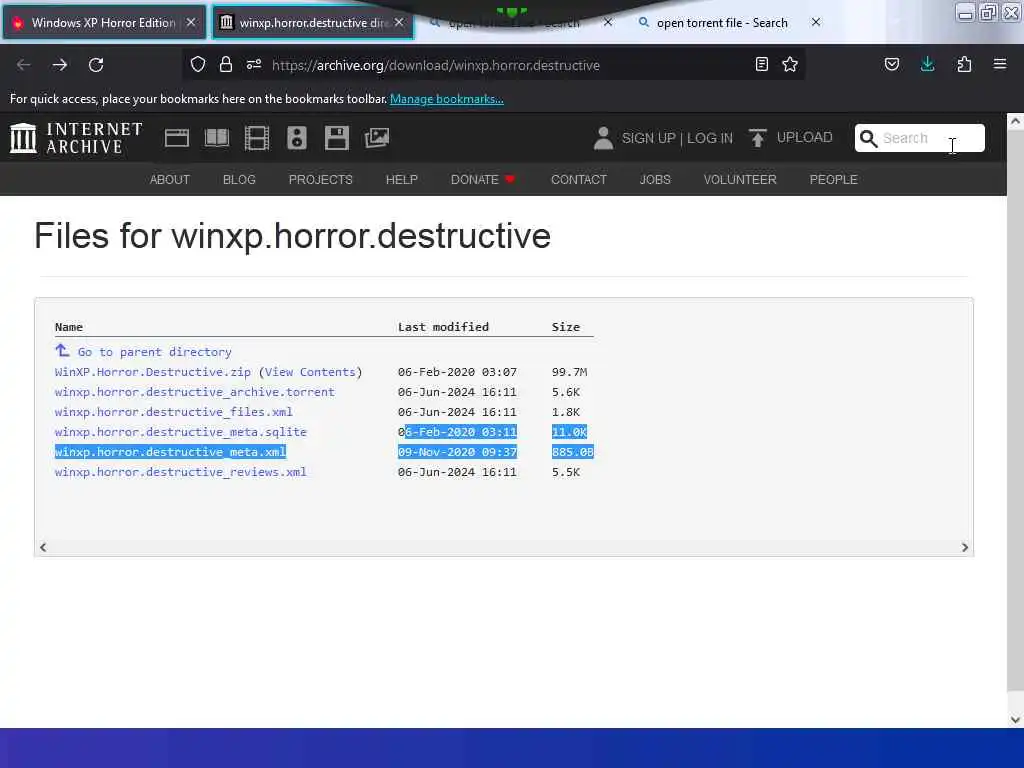Open the site permissions icon
The width and height of the screenshot is (1024, 768).
254,64
